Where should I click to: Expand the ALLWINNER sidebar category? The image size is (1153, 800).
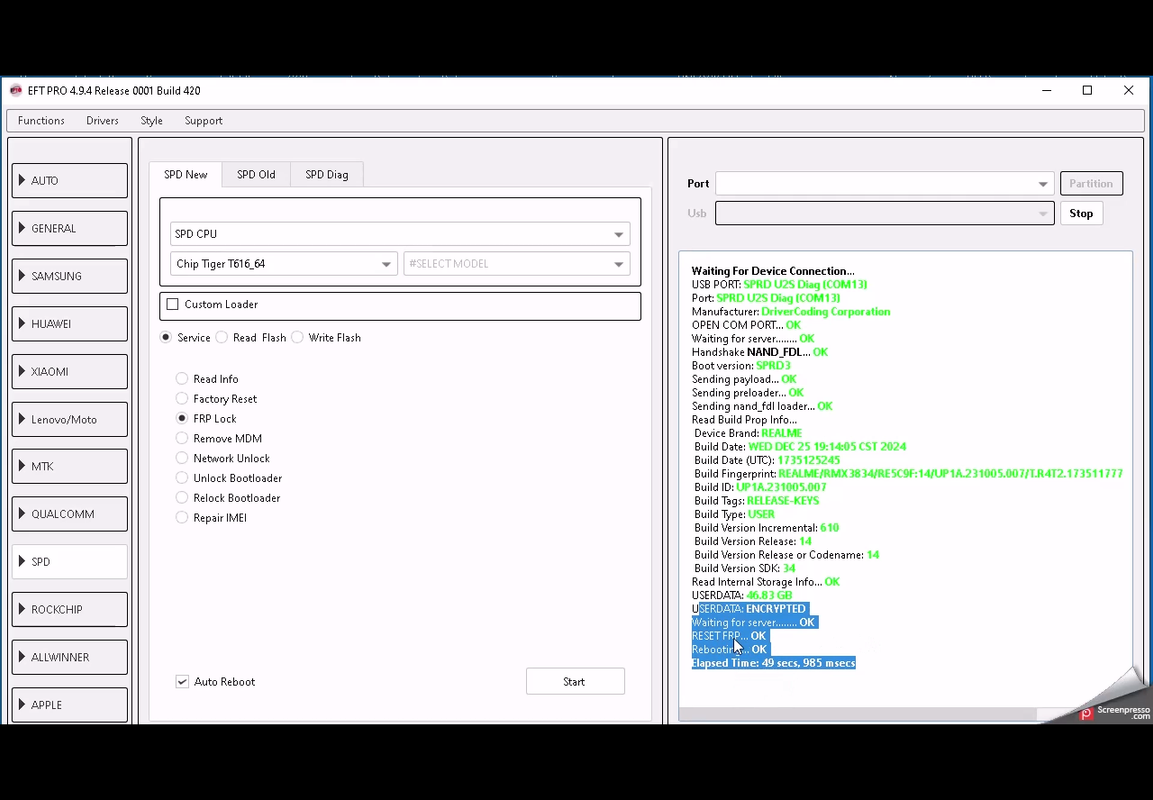(x=70, y=657)
